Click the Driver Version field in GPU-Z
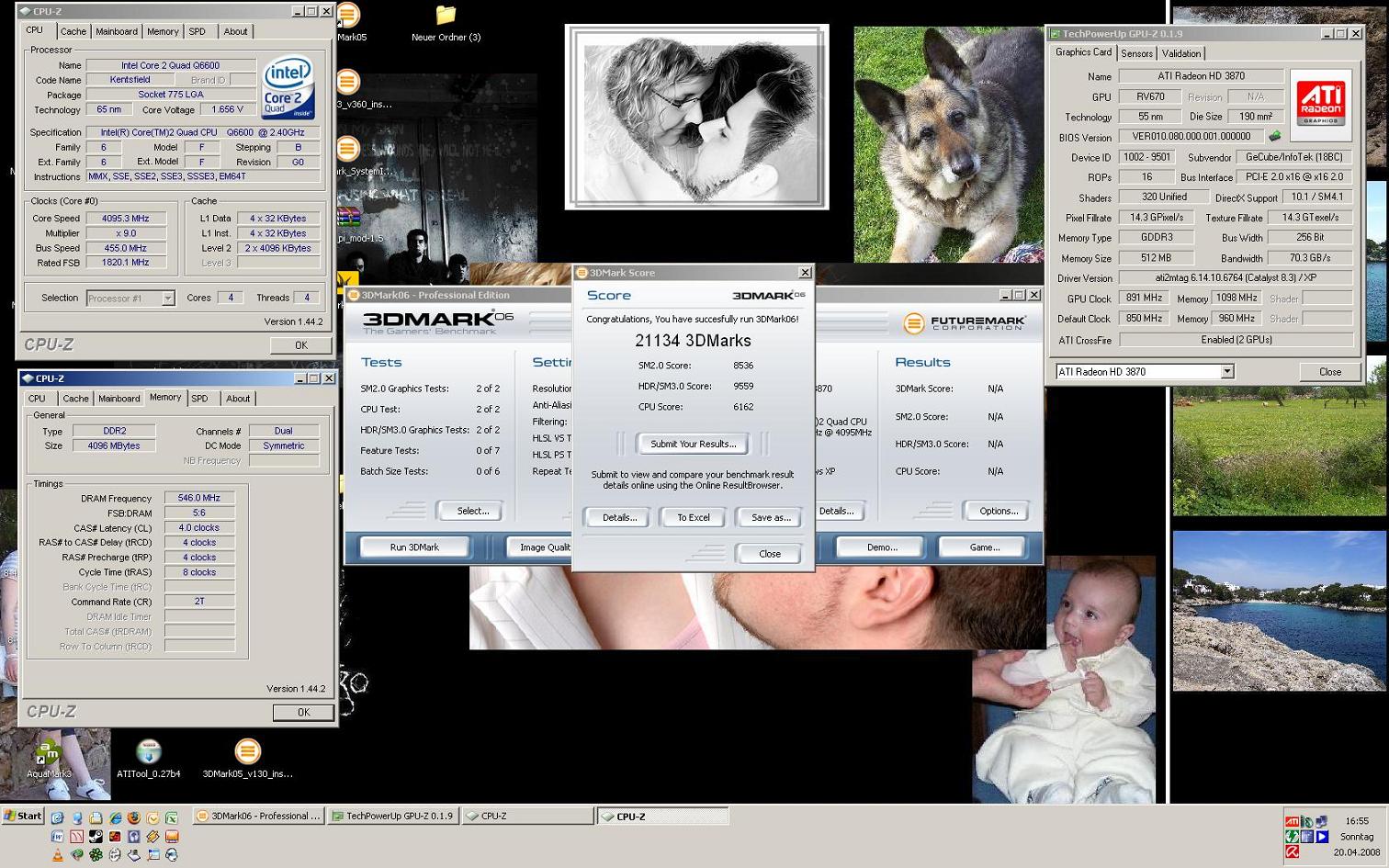Screen dimensions: 1389x868 pyautogui.click(x=1236, y=277)
